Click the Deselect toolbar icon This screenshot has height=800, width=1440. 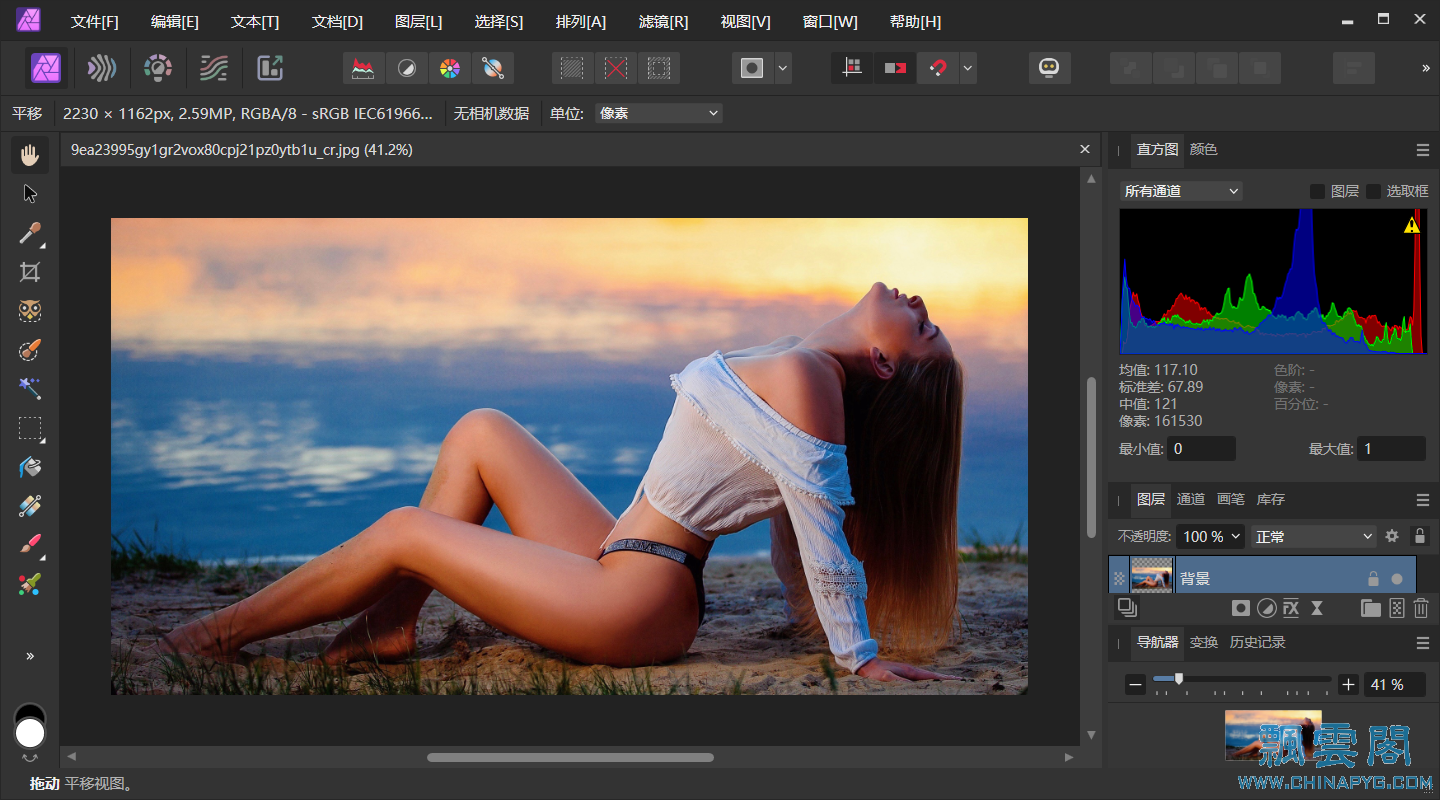pos(616,68)
